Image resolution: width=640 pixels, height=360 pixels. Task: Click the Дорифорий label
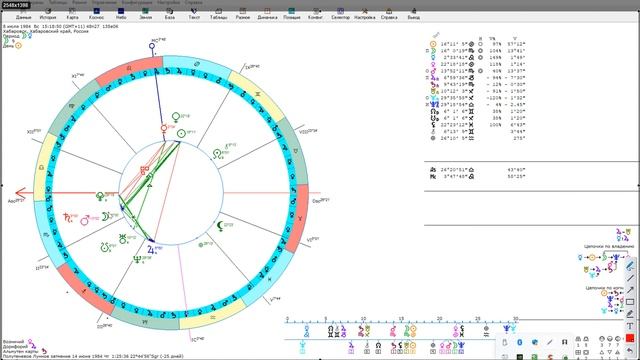[x=16, y=346]
